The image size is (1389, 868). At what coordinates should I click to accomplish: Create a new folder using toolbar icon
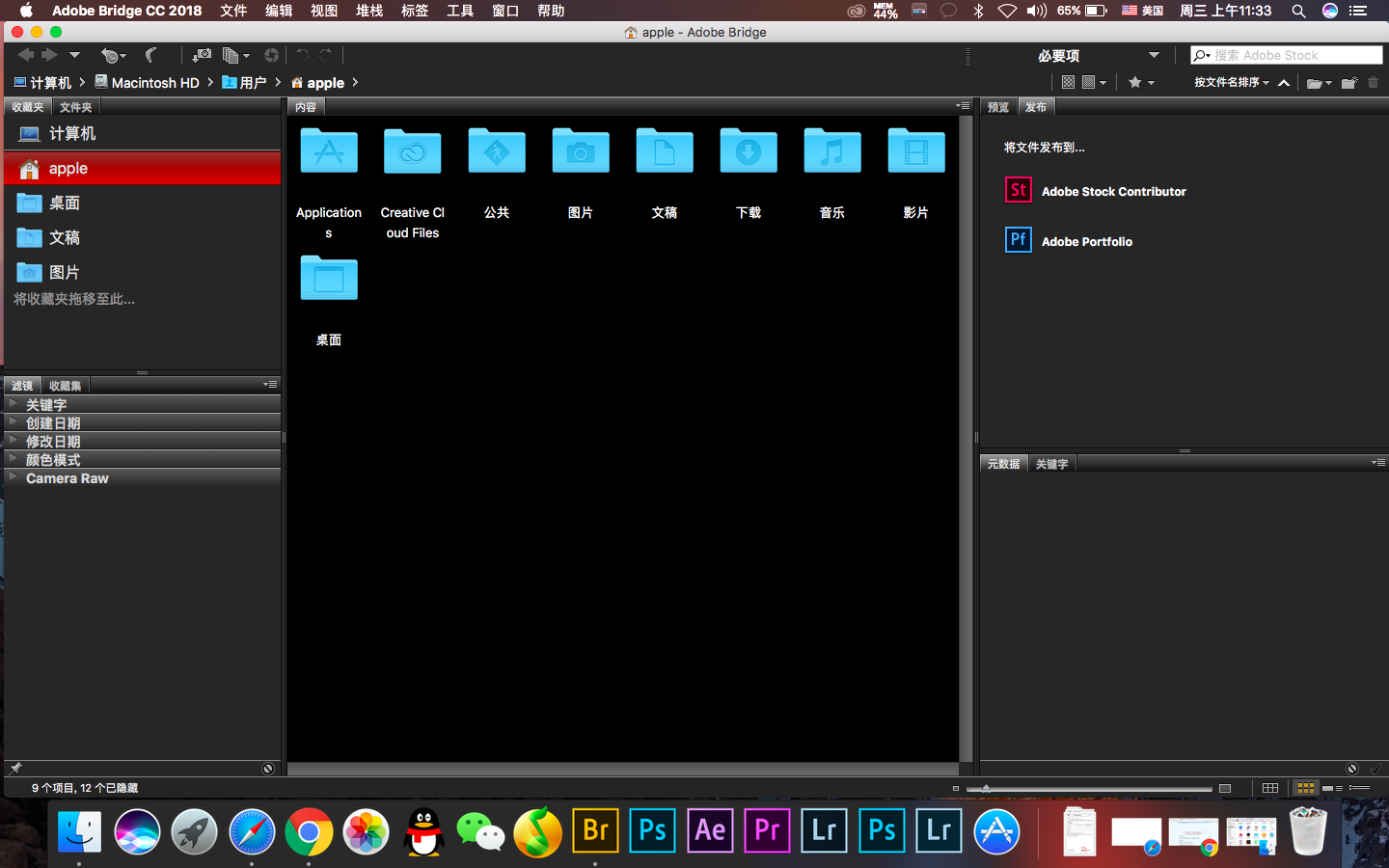point(1348,83)
